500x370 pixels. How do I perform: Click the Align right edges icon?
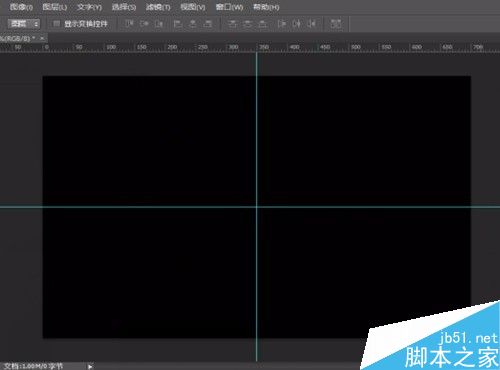pyautogui.click(x=208, y=24)
